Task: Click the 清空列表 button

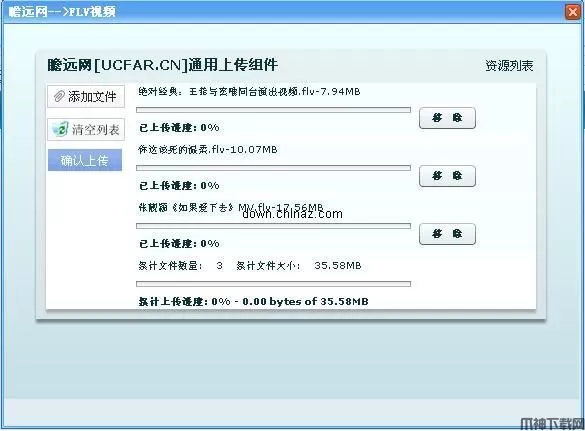Action: [x=86, y=129]
